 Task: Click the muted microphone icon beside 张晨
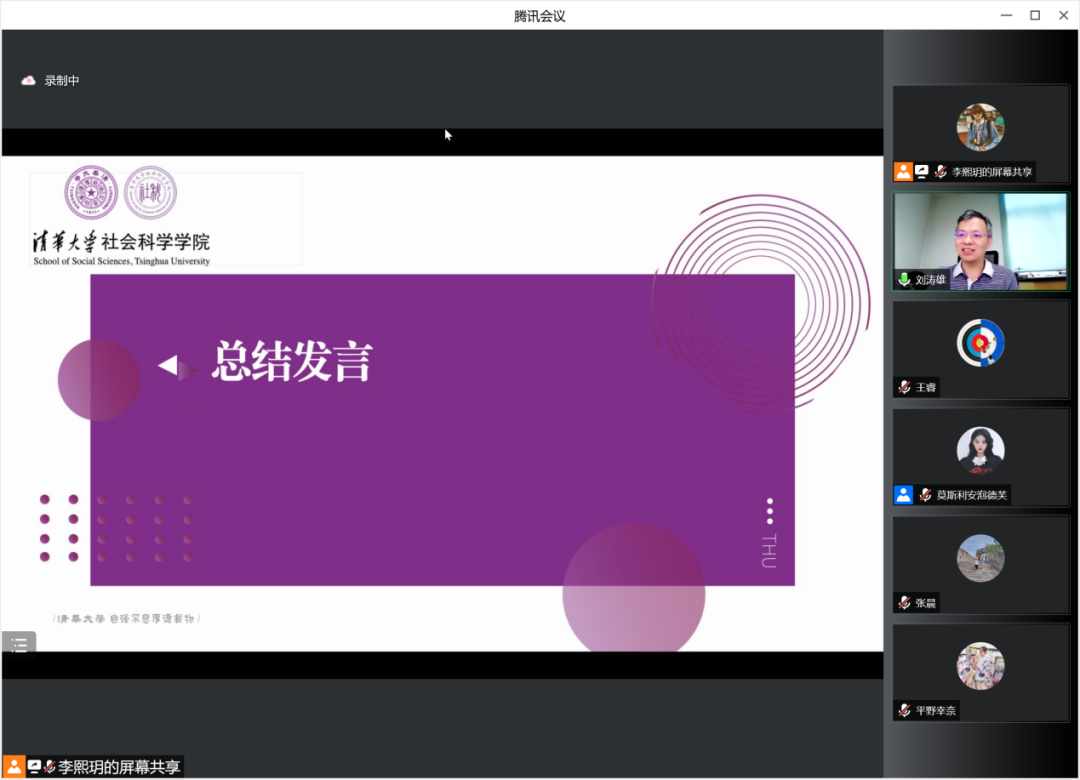[904, 603]
